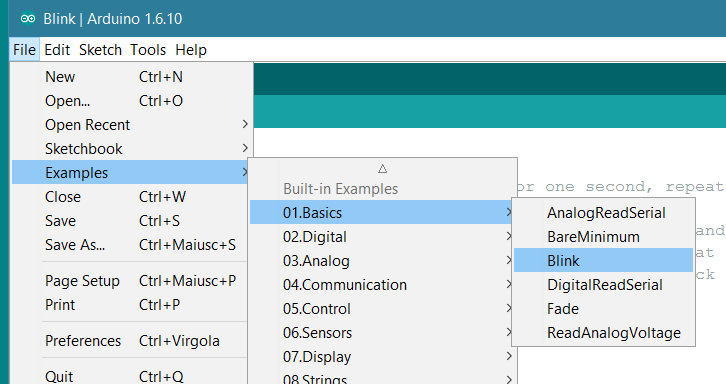The width and height of the screenshot is (726, 384).
Task: Choose Save As... in the File menu
Action: 131,245
